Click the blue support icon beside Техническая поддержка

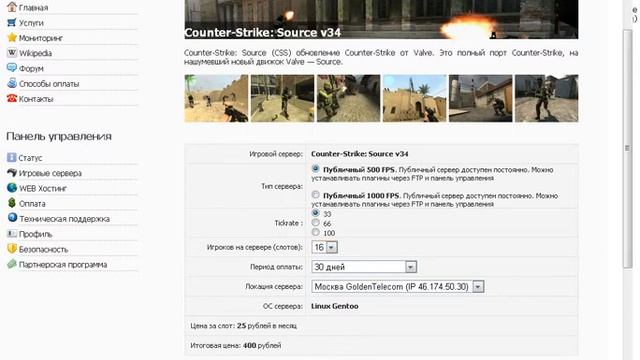pos(12,218)
